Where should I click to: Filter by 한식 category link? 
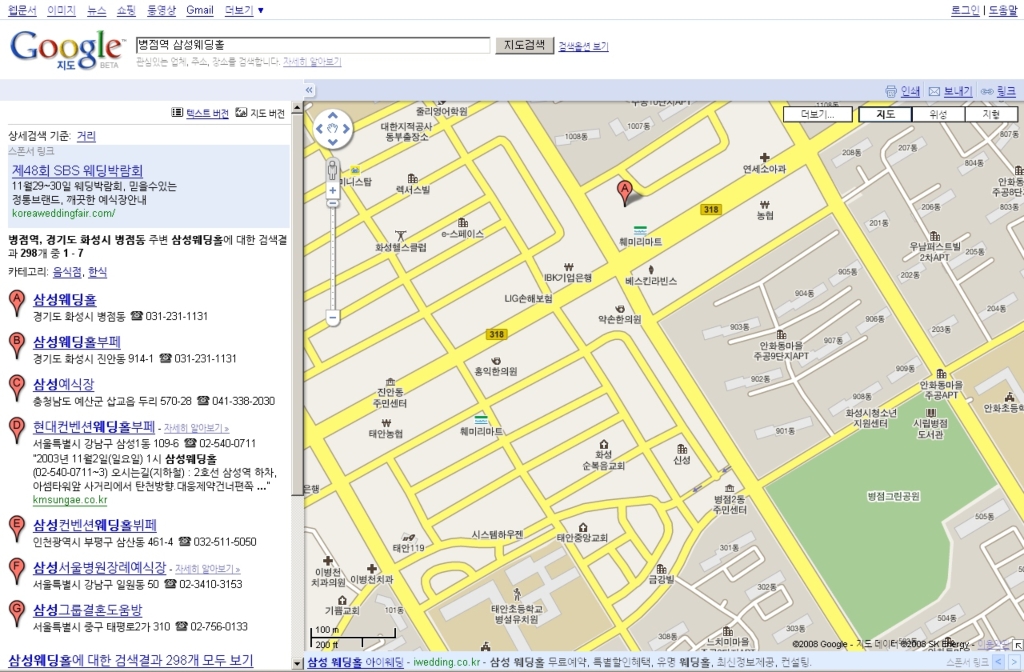[97, 272]
